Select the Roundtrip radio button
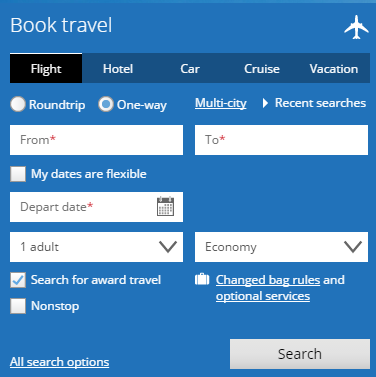The image size is (376, 377). tap(18, 104)
